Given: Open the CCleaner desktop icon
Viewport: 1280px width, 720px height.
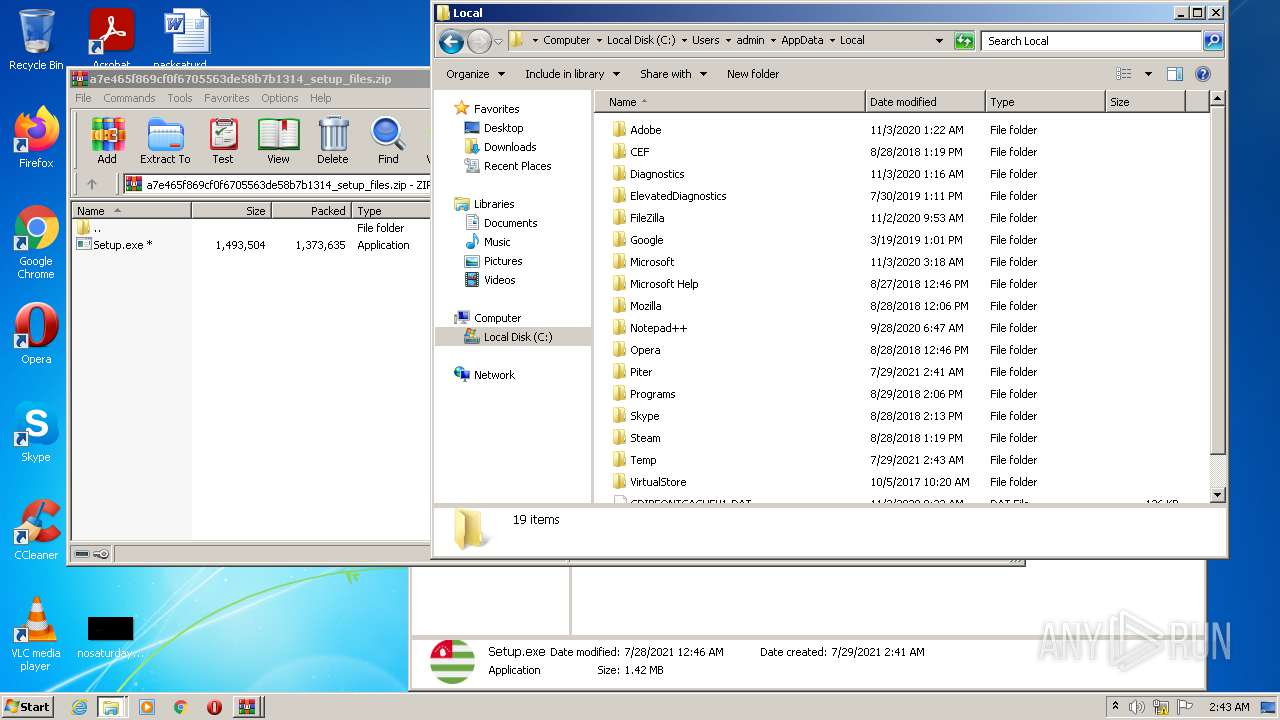Looking at the screenshot, I should pyautogui.click(x=36, y=530).
